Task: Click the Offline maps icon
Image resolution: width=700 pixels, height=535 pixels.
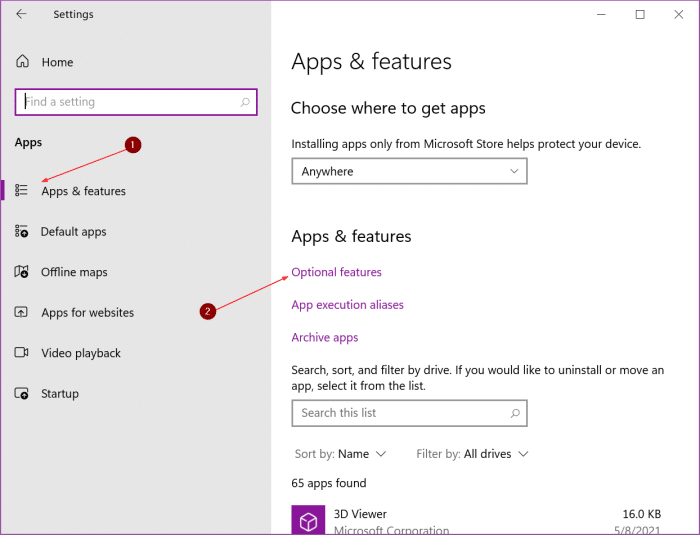Action: point(22,272)
